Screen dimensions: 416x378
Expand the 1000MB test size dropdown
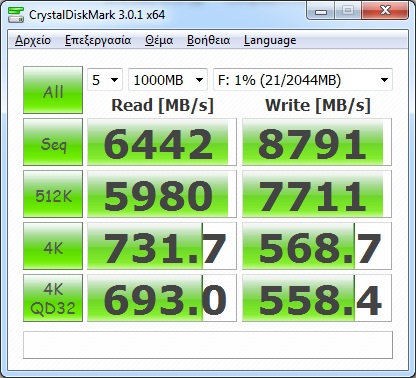tap(168, 80)
